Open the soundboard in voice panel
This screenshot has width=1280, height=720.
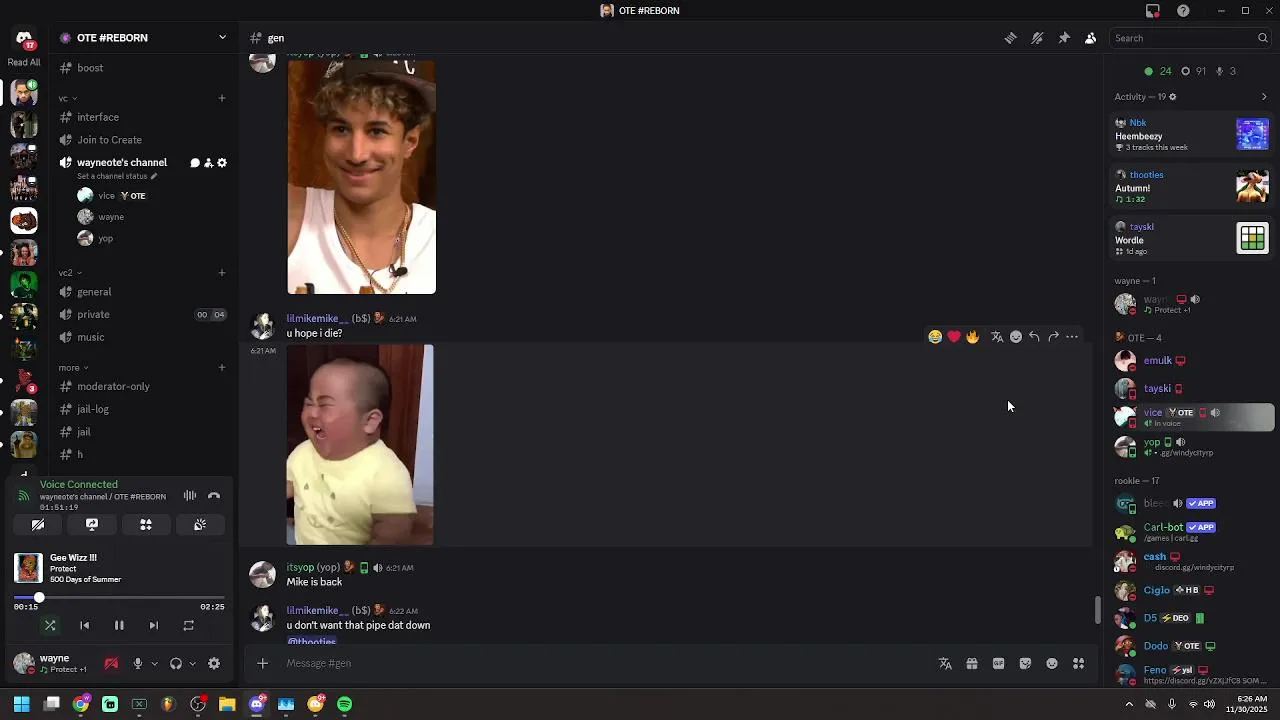click(200, 525)
